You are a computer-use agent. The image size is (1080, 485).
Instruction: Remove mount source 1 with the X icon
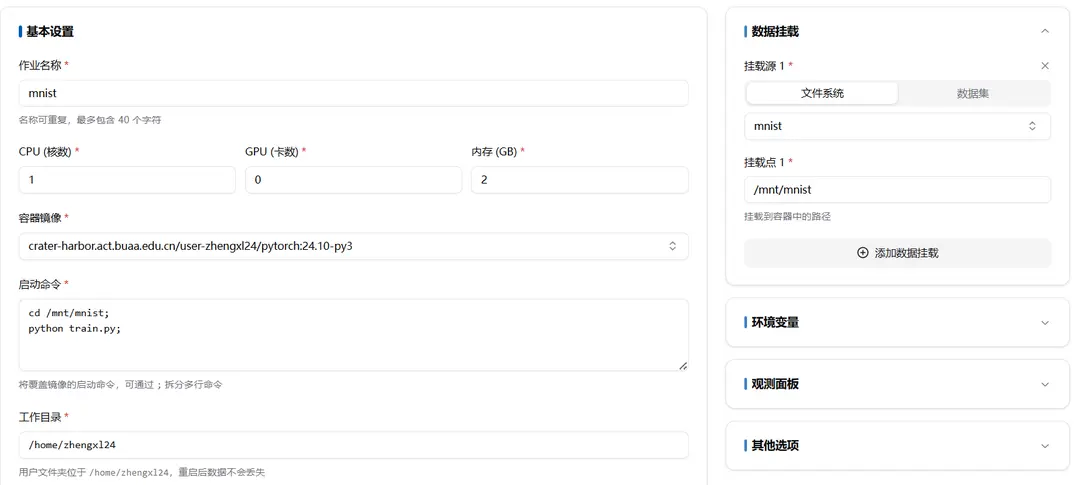pos(1045,66)
